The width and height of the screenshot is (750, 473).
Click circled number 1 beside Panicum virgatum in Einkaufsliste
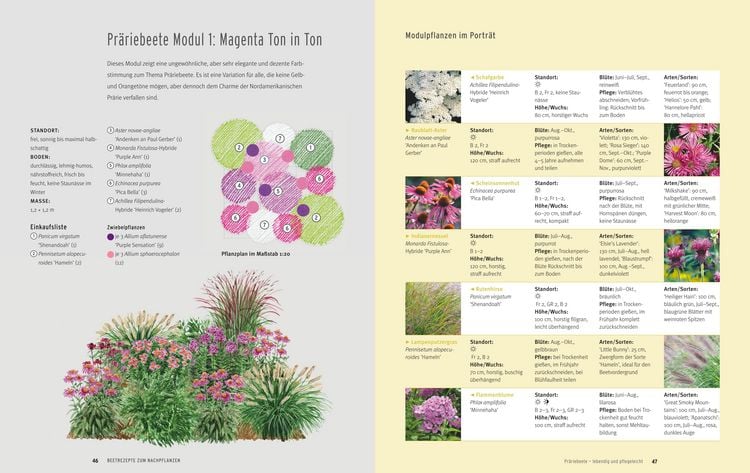[x=33, y=236]
